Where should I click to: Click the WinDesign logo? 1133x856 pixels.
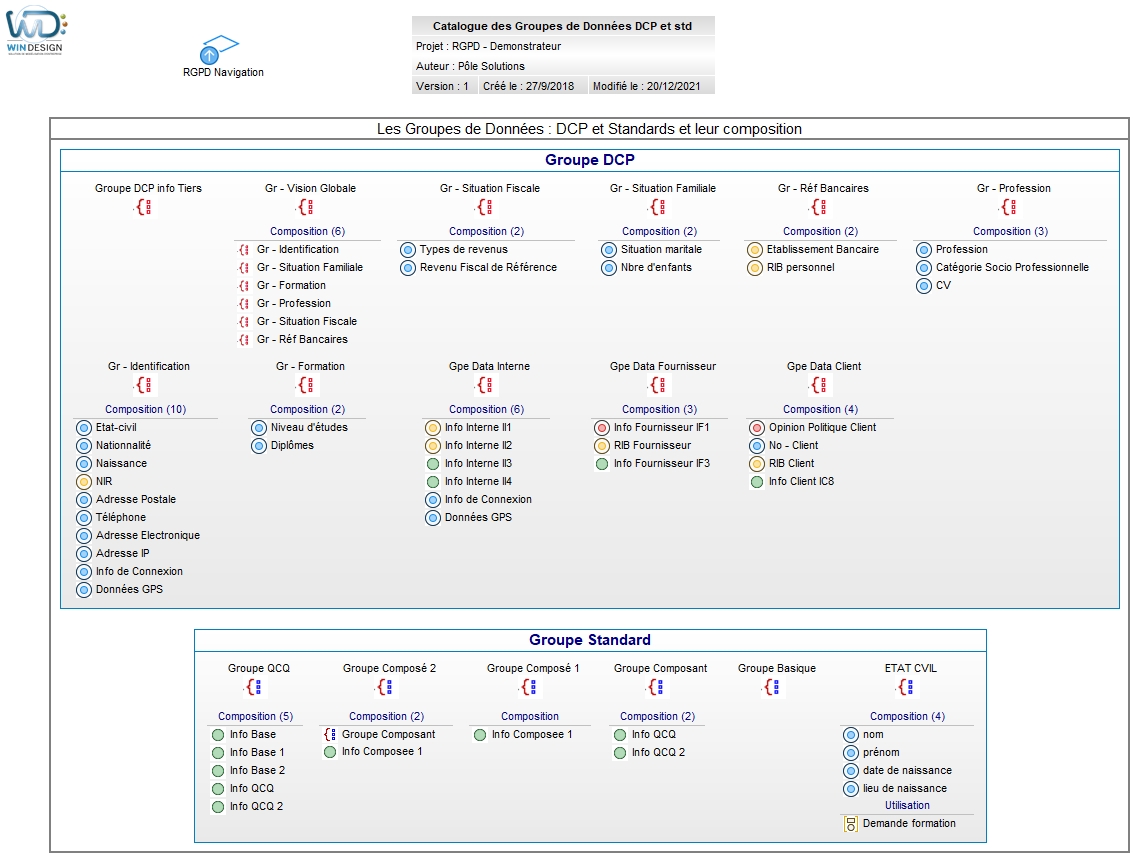(36, 30)
